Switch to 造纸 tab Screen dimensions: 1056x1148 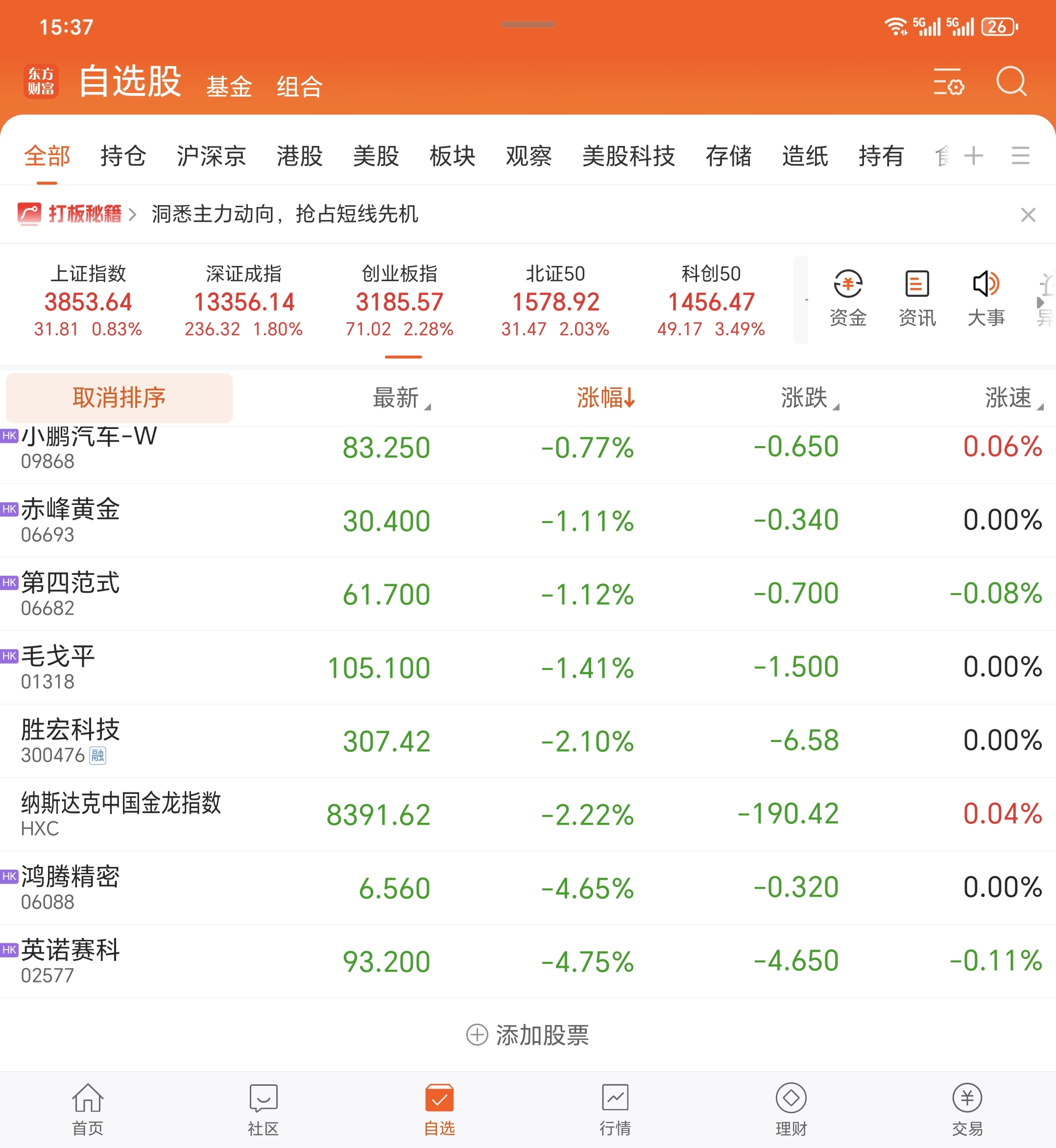click(x=805, y=156)
